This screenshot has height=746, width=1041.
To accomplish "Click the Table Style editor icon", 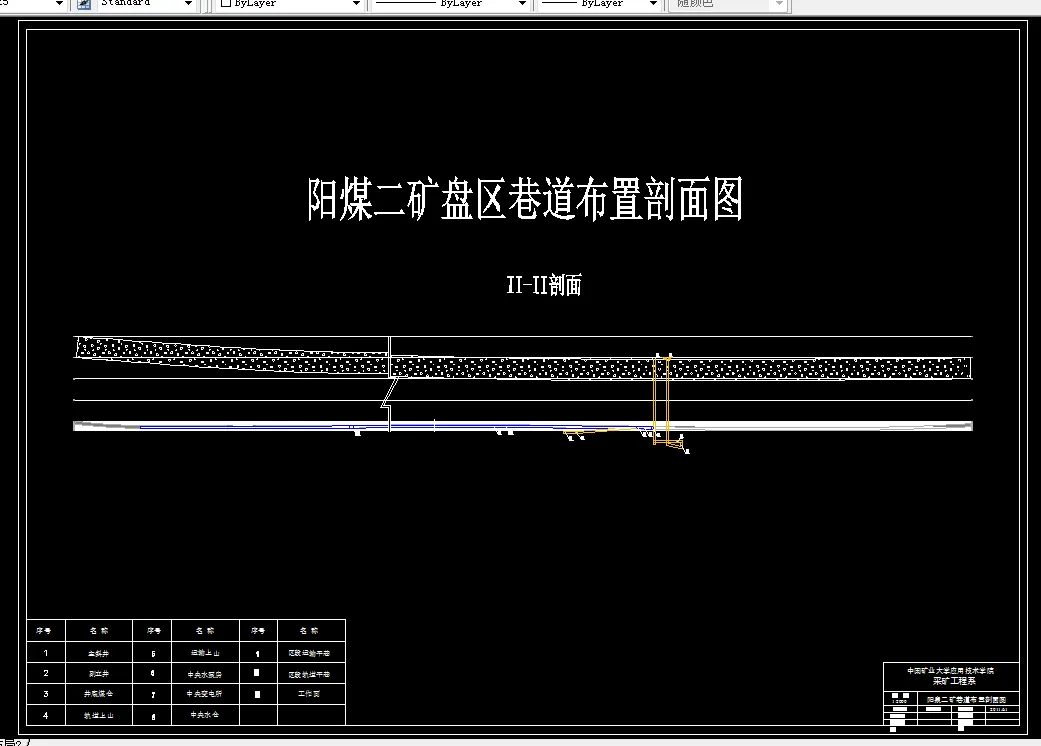I will click(84, 4).
